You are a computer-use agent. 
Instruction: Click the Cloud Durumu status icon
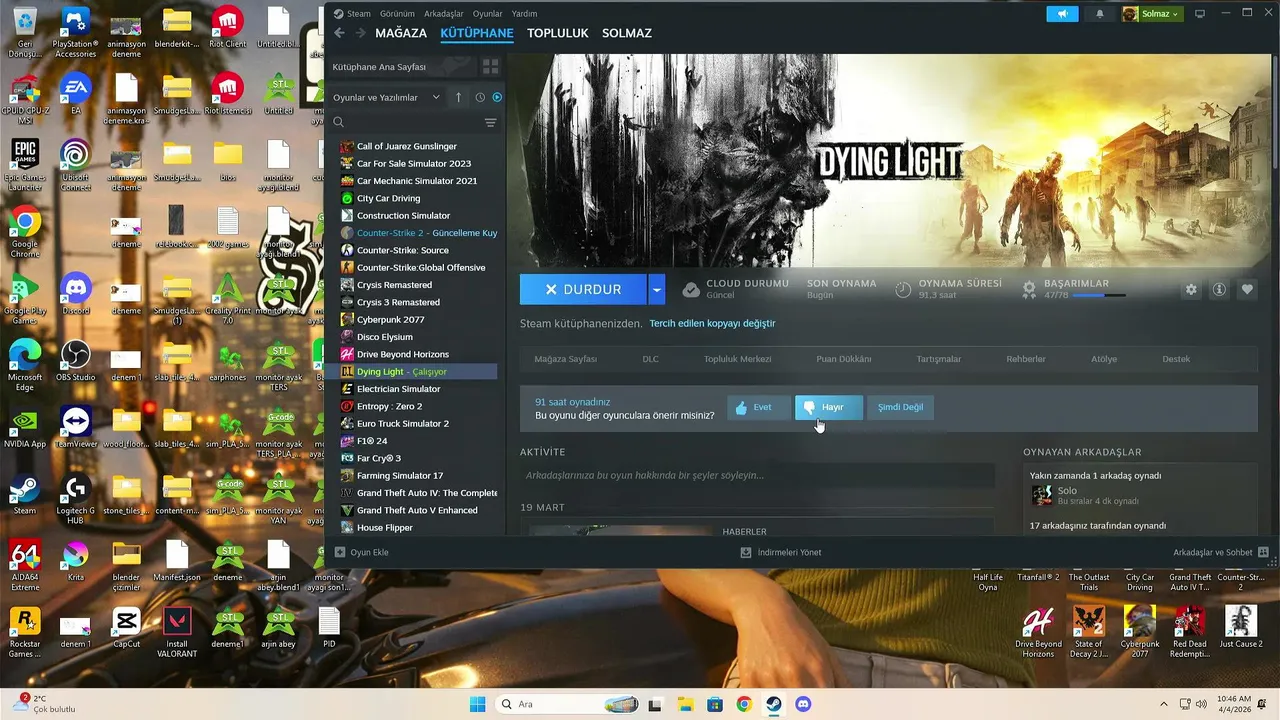click(x=691, y=289)
